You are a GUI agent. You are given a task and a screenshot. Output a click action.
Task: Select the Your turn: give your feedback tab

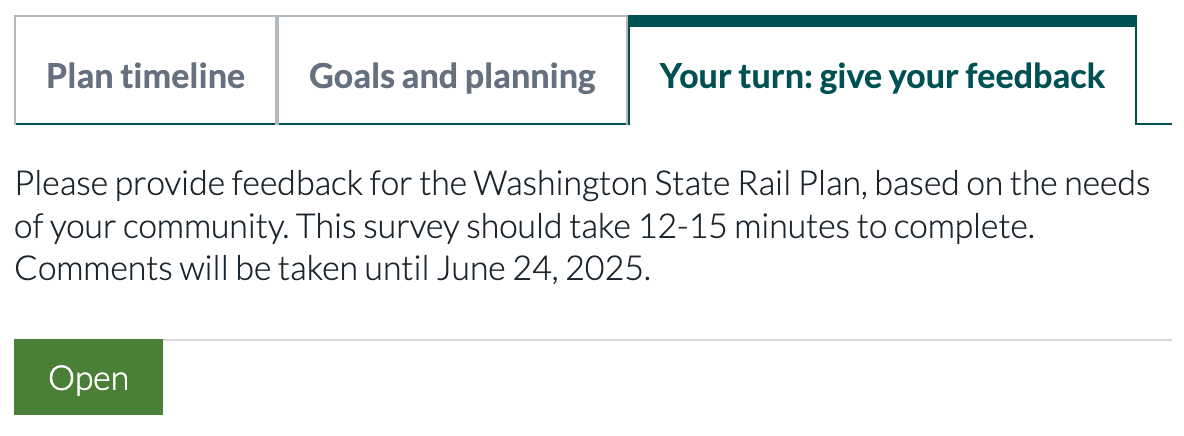point(882,76)
